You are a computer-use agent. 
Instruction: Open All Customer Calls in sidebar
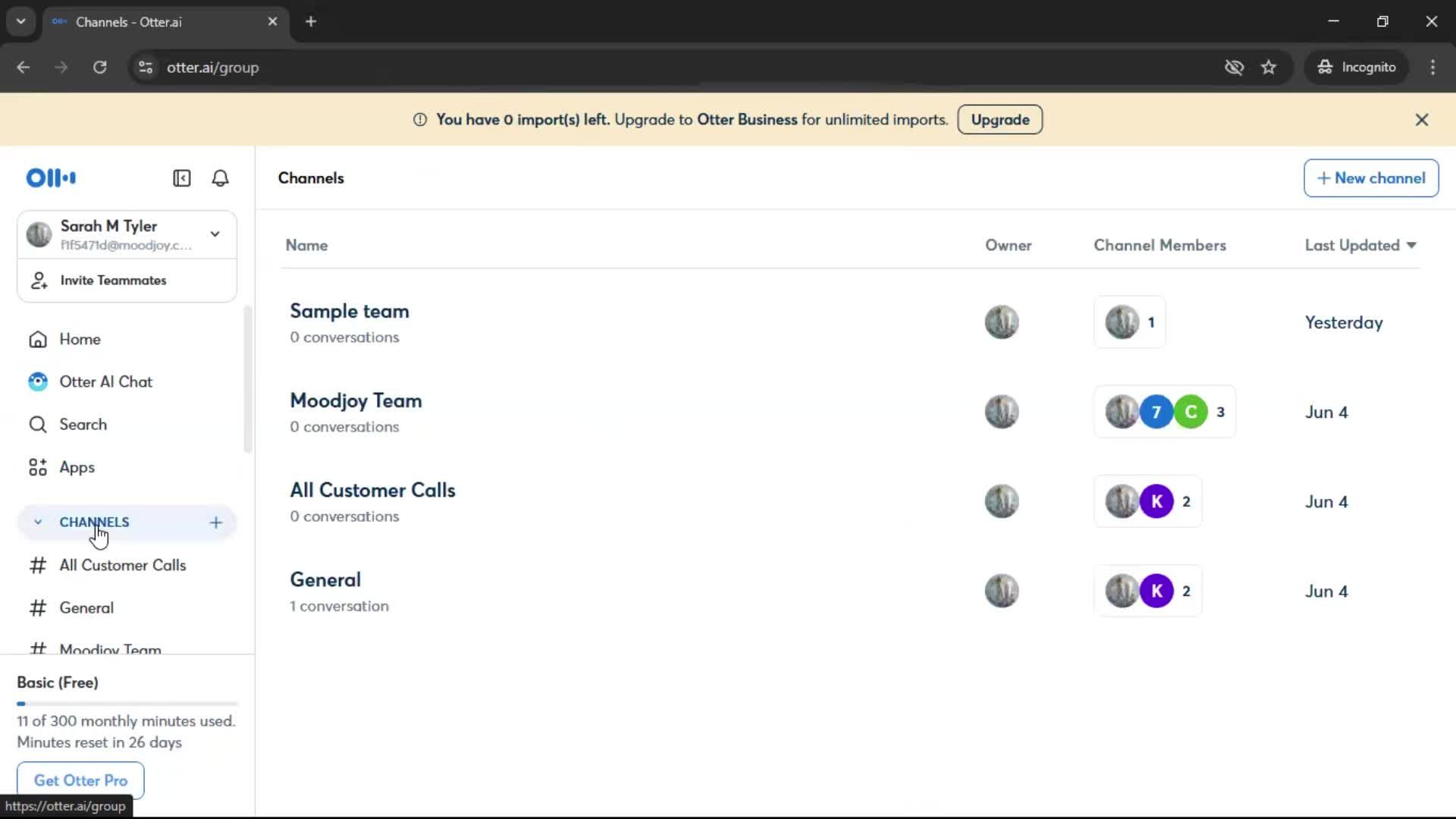[x=127, y=565]
